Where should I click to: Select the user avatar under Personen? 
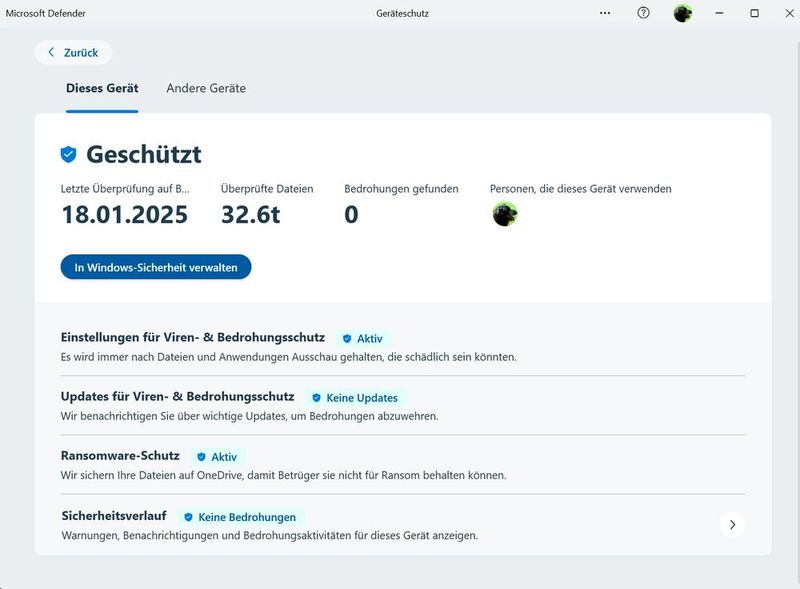pos(505,214)
